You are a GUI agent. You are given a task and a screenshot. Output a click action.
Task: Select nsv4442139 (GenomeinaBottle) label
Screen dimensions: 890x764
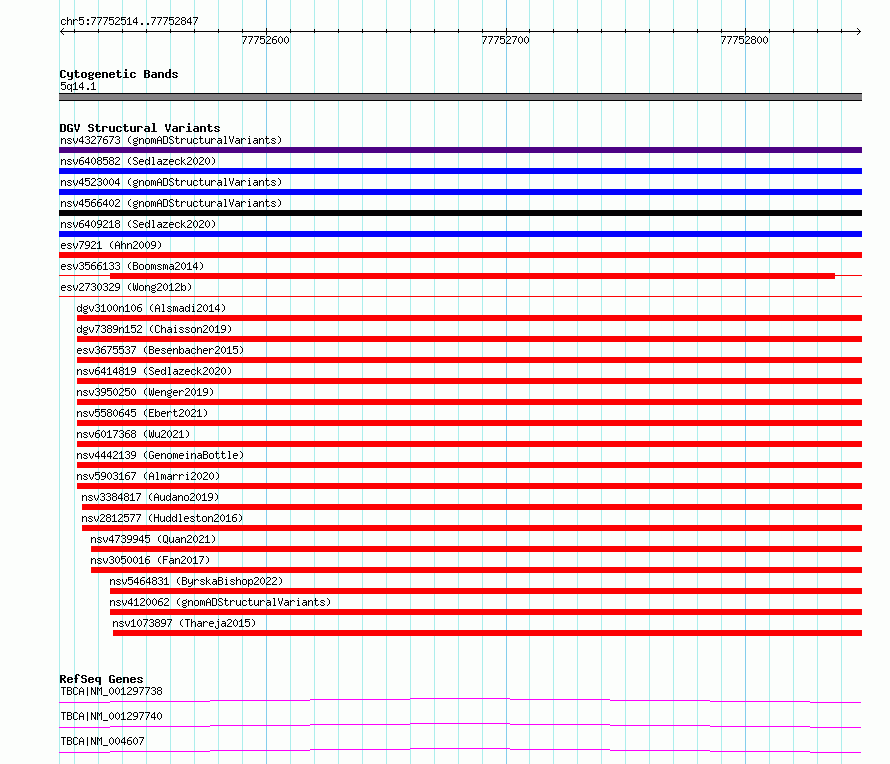coord(160,455)
